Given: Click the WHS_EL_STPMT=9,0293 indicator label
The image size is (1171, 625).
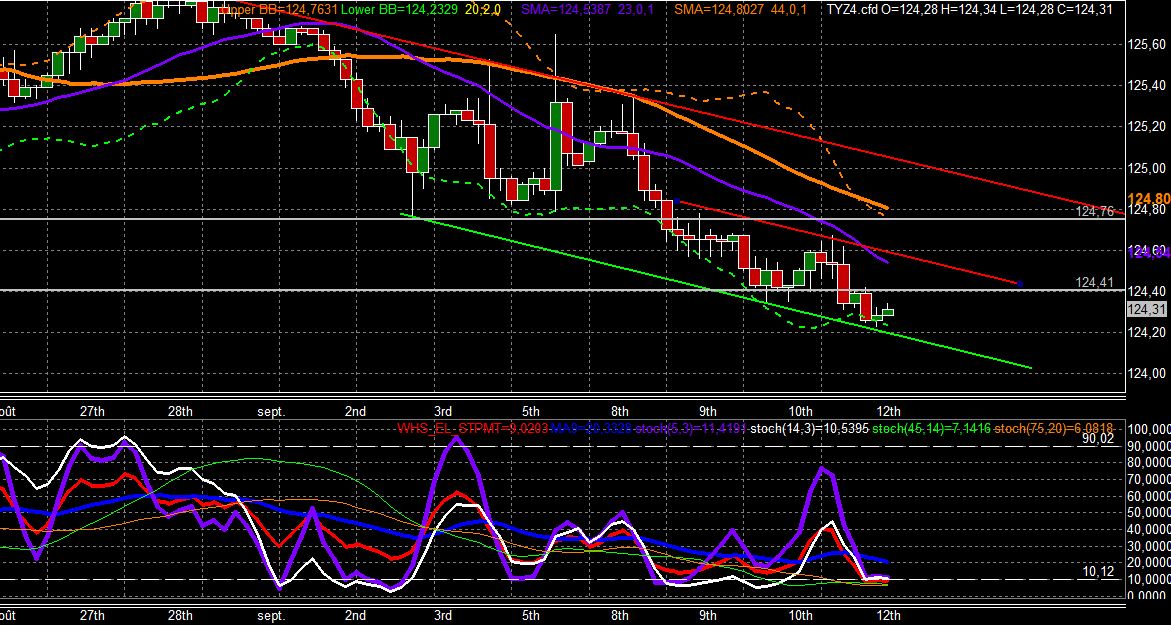Looking at the screenshot, I should click(472, 429).
